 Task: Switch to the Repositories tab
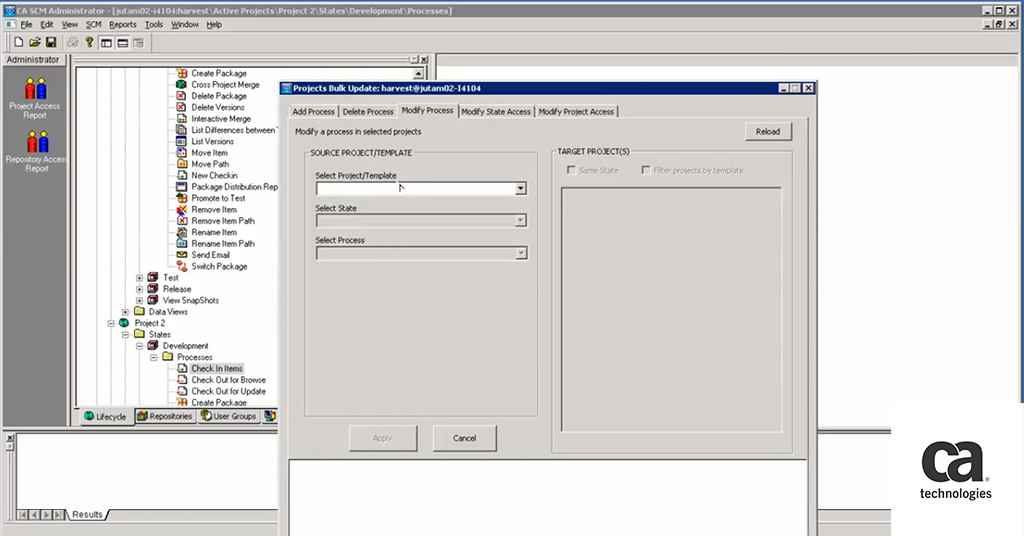(164, 416)
